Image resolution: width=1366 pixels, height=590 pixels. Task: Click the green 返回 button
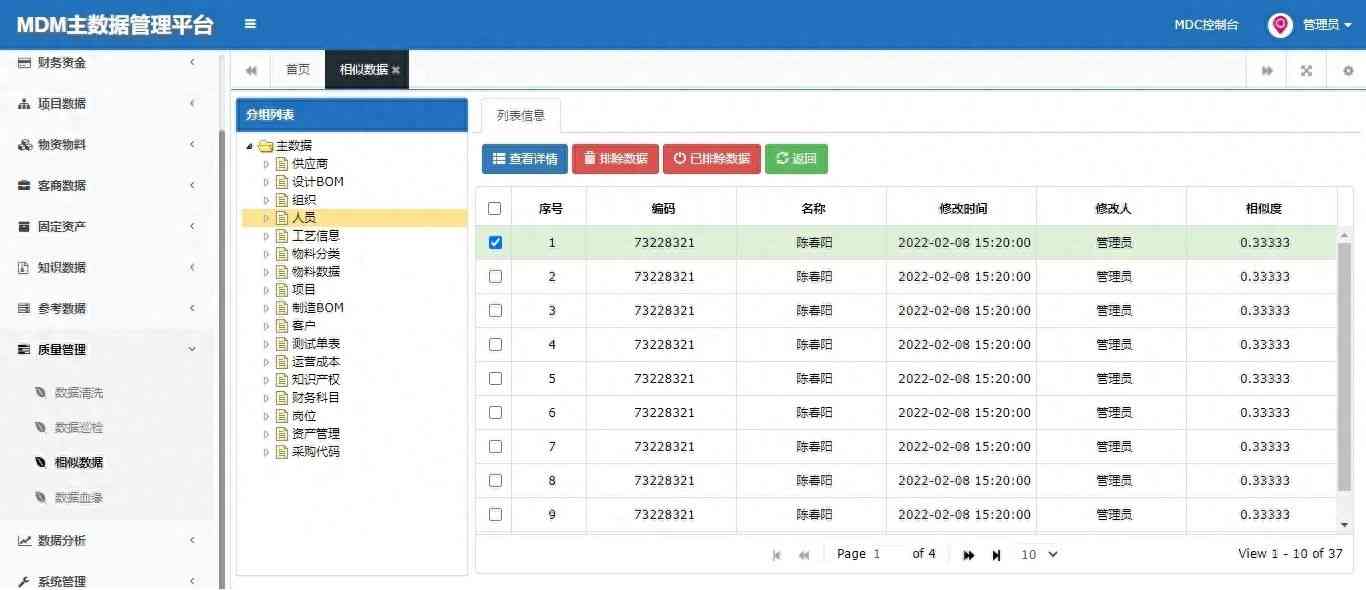pyautogui.click(x=796, y=159)
